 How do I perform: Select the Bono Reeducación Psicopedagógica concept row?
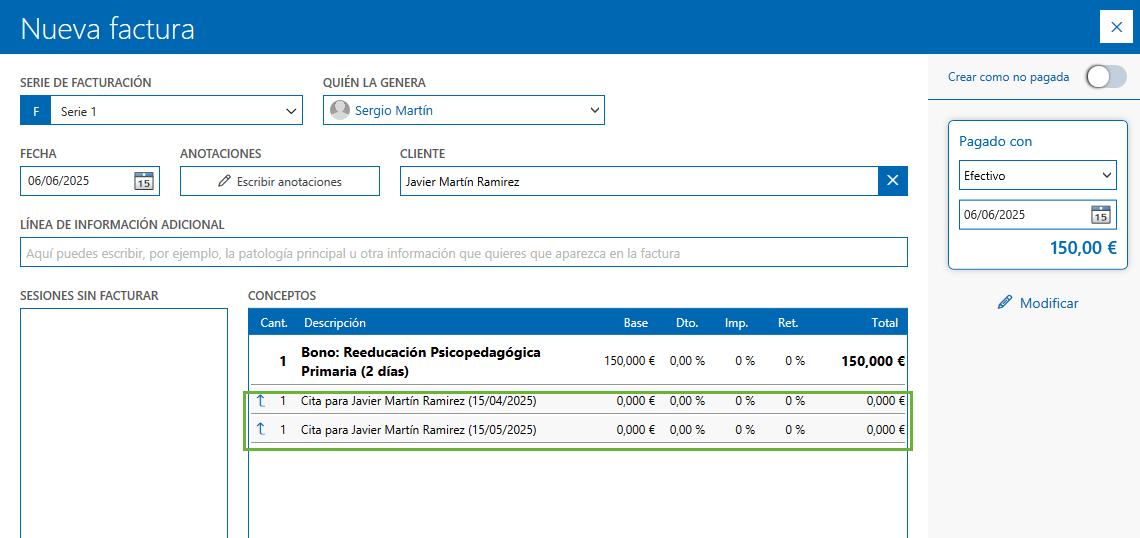[x=577, y=362]
